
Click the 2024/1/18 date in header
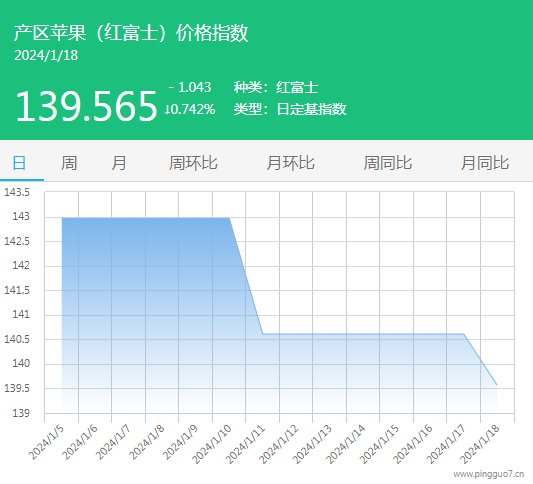pos(46,55)
